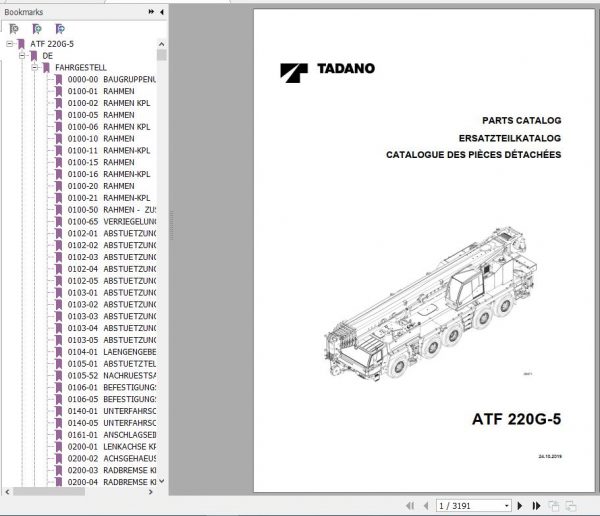This screenshot has height=516, width=600.
Task: Click the bookmark icon beside 0103-05 ABSTUETZUNG
Action: point(59,340)
